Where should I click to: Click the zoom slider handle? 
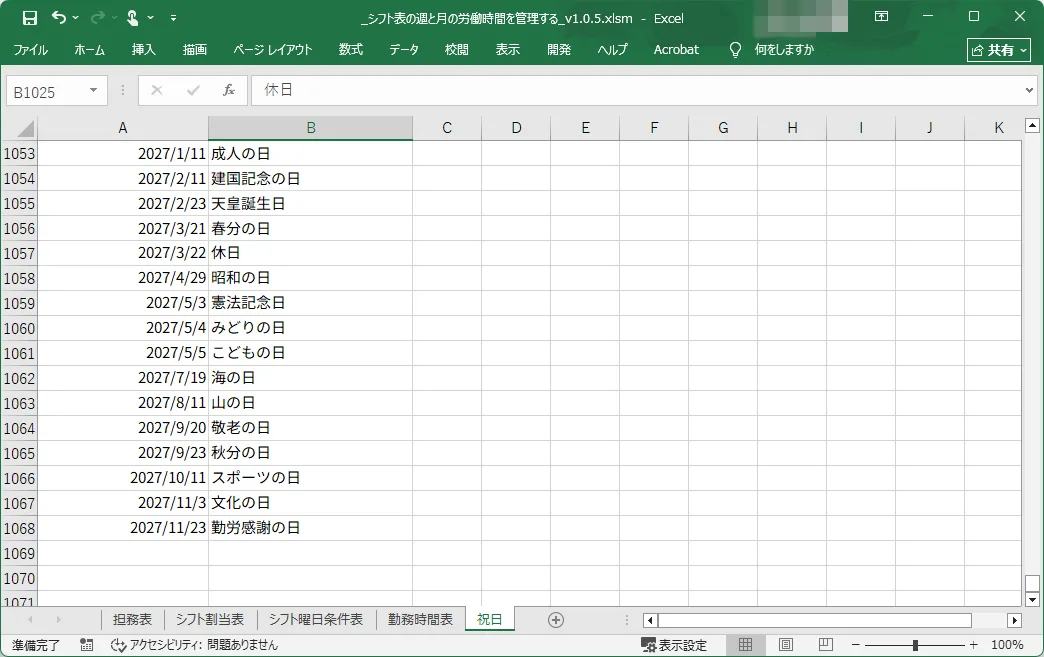coord(915,645)
